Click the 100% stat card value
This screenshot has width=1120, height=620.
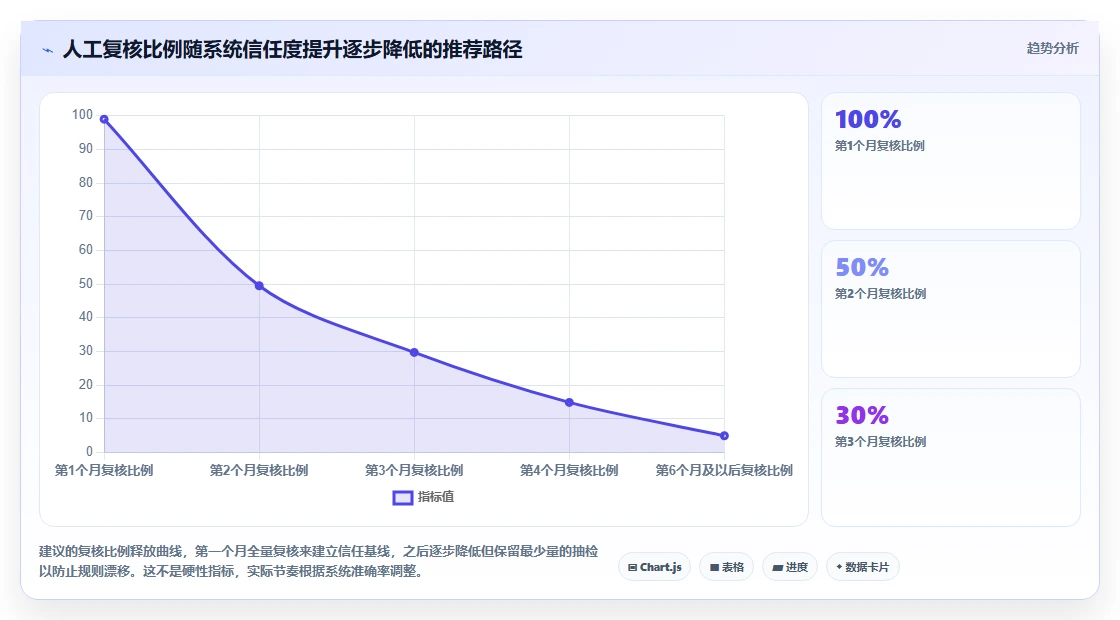(x=868, y=119)
